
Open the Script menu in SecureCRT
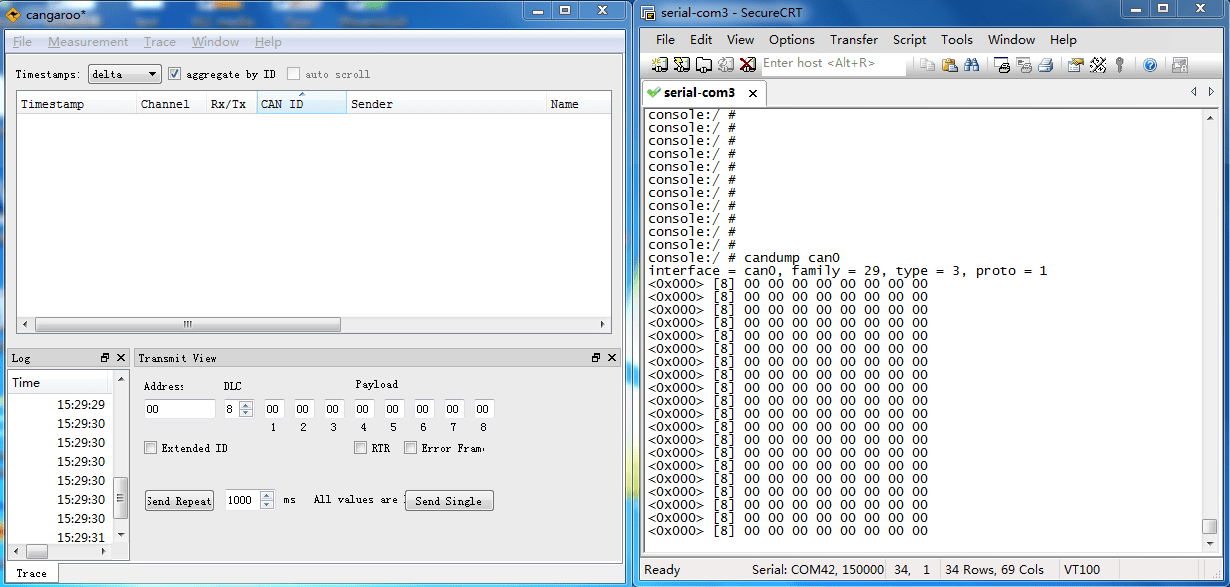909,40
